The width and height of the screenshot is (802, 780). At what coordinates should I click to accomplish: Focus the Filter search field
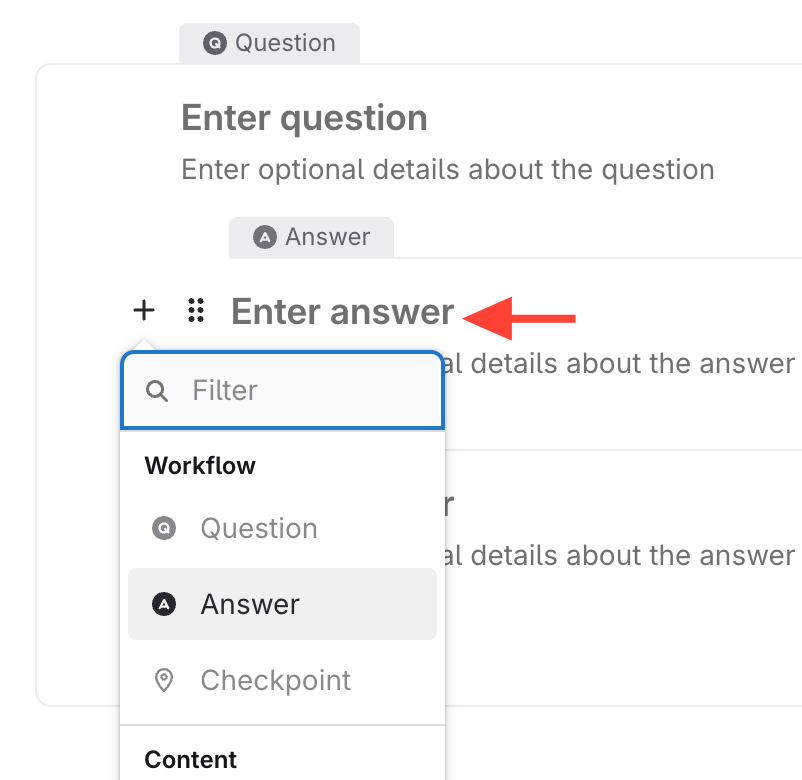(x=300, y=390)
